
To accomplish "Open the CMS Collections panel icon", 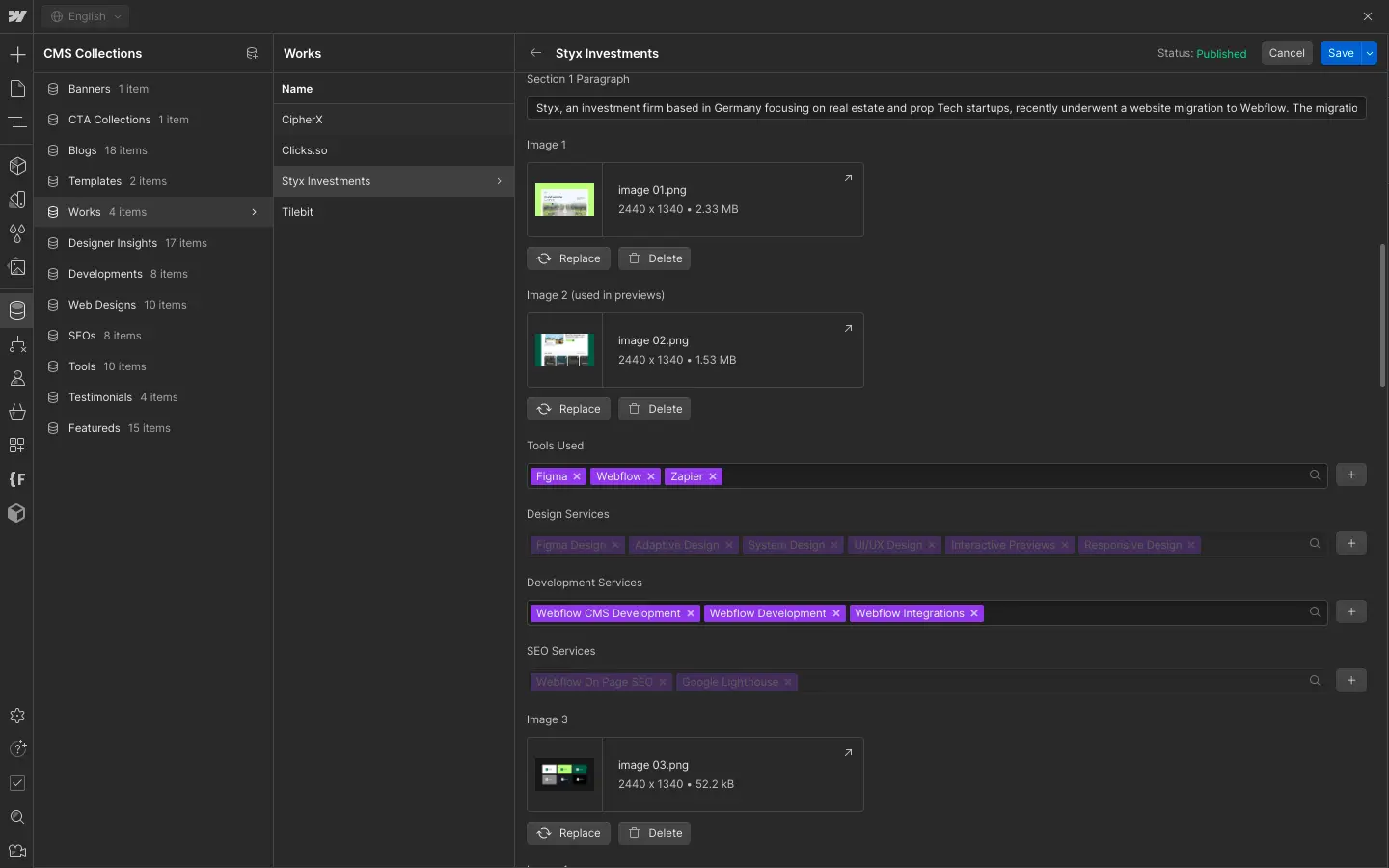I will click(x=16, y=311).
